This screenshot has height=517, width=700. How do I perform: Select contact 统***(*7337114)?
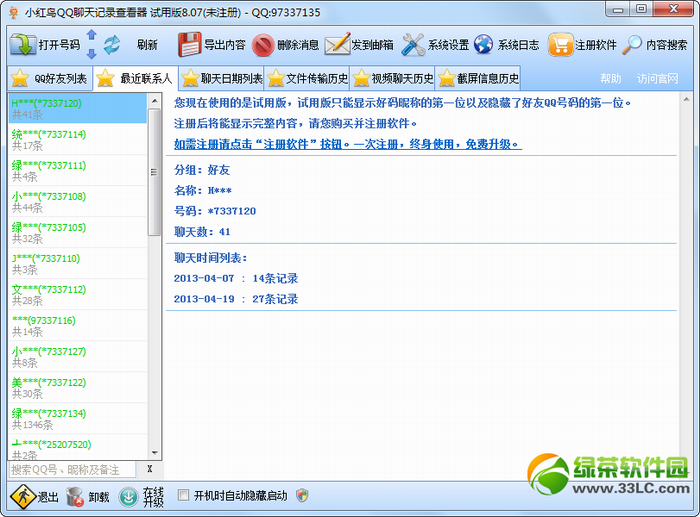tap(78, 140)
